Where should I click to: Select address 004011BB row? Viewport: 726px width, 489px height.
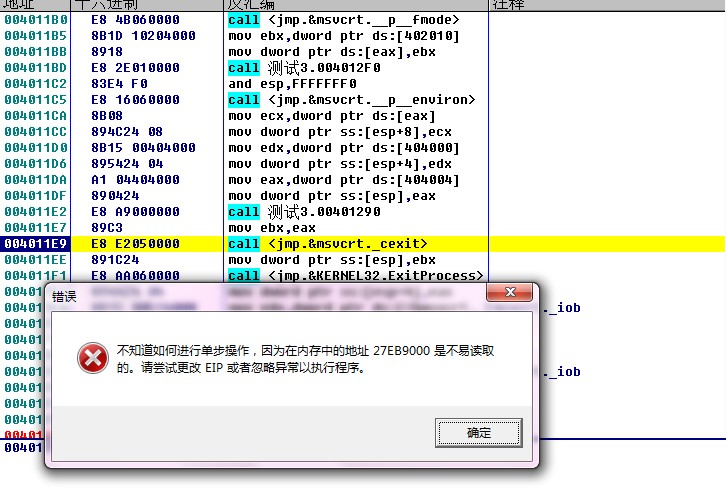coord(36,52)
